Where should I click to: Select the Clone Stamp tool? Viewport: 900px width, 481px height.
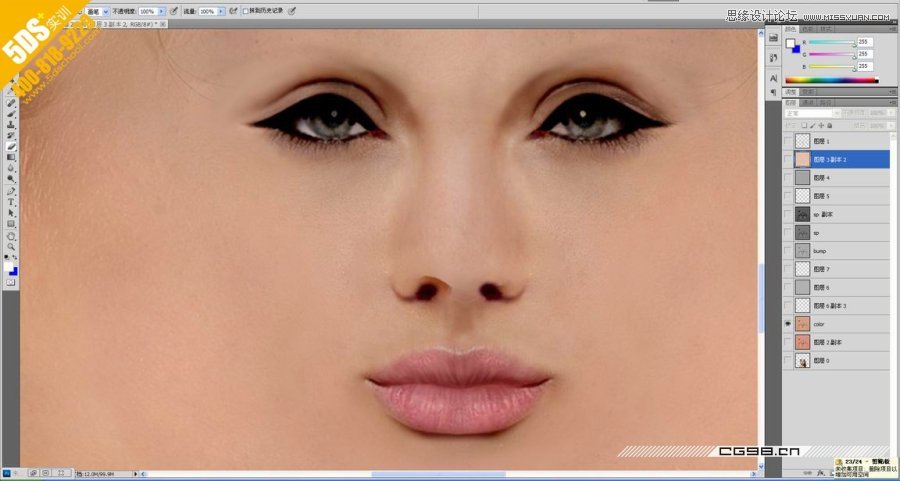point(11,125)
